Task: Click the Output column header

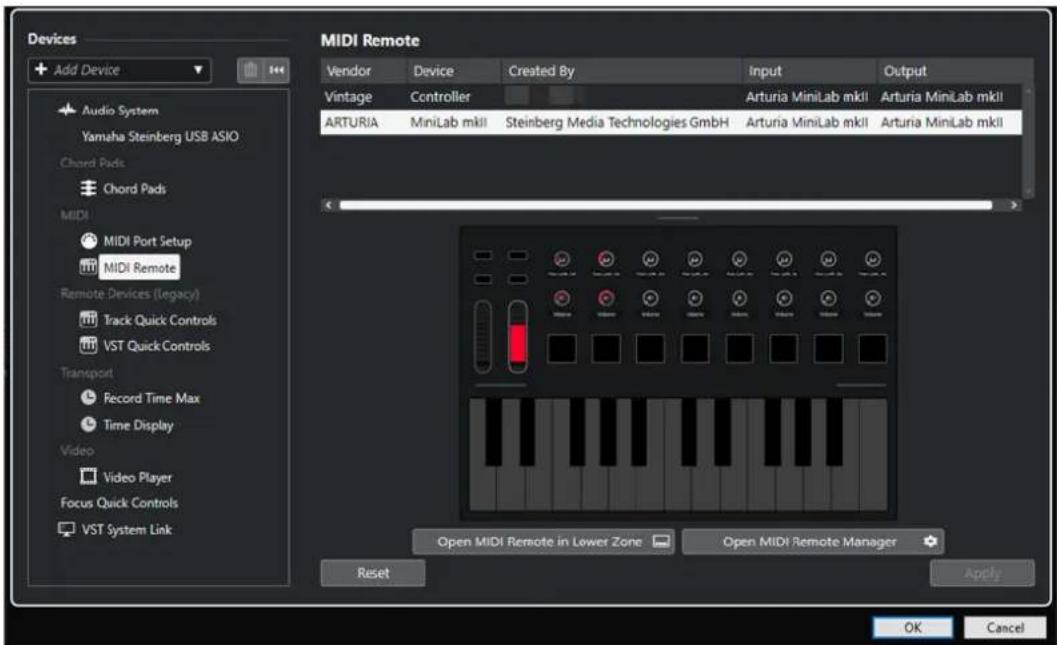Action: point(955,71)
